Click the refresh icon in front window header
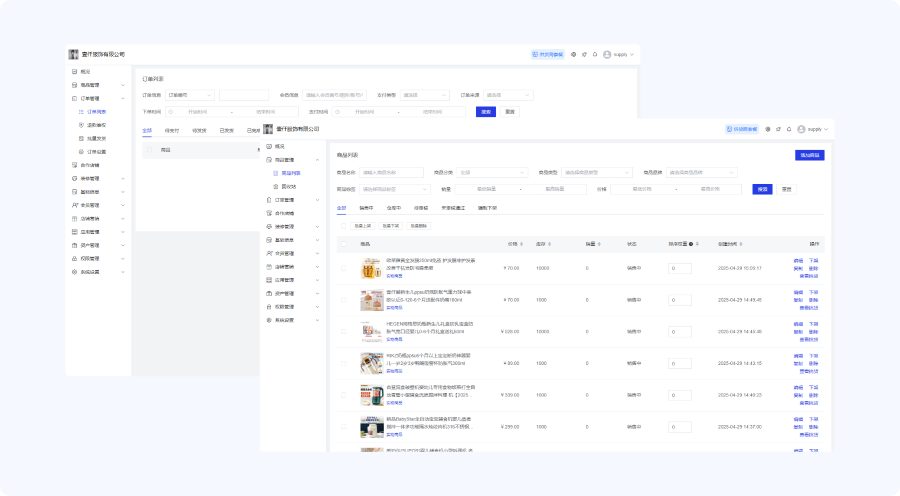The height and width of the screenshot is (496, 900). [x=778, y=129]
